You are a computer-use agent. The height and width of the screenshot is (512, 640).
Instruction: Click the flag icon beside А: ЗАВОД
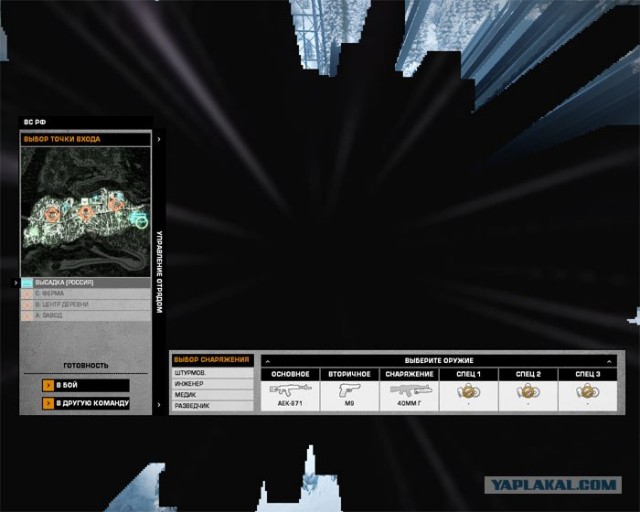tap(27, 316)
